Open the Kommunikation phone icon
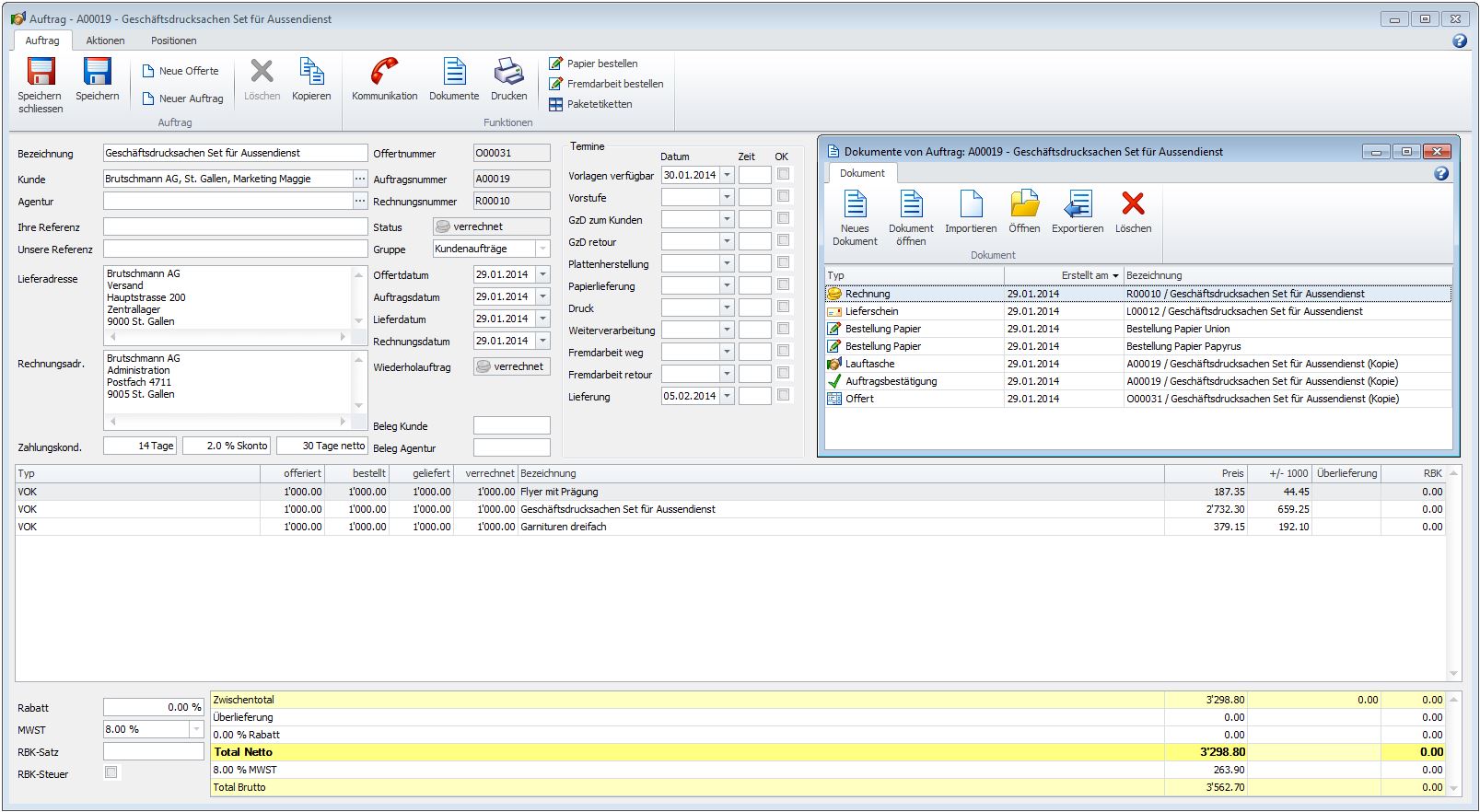 point(384,72)
